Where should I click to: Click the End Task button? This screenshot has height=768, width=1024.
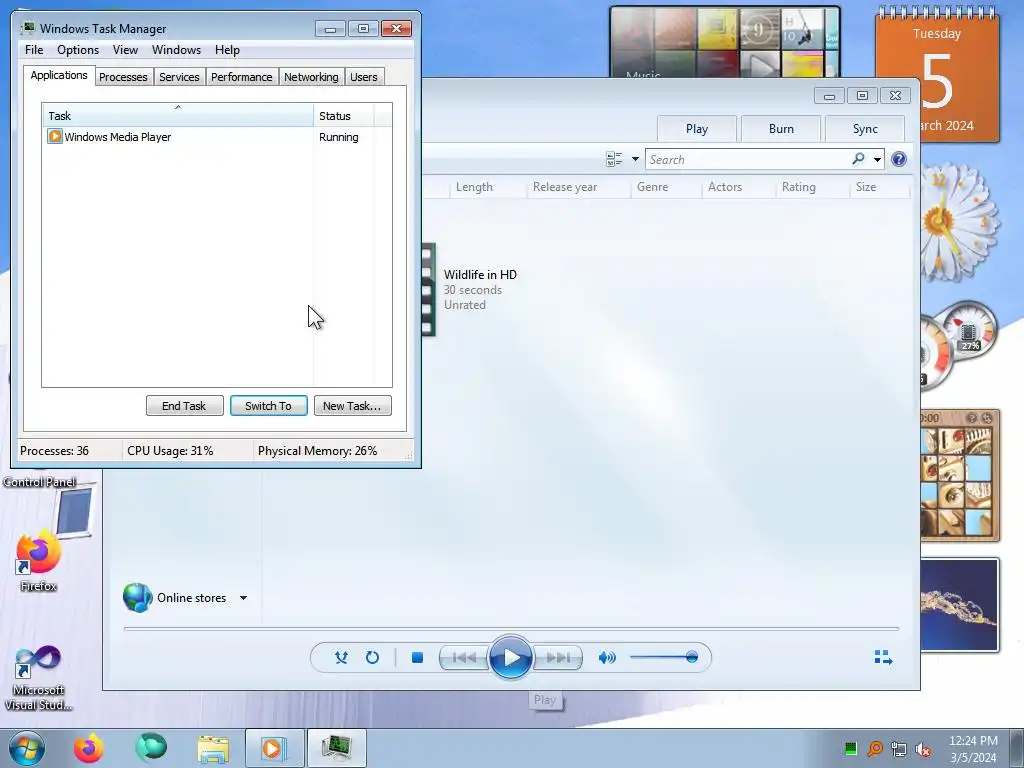[x=184, y=406]
